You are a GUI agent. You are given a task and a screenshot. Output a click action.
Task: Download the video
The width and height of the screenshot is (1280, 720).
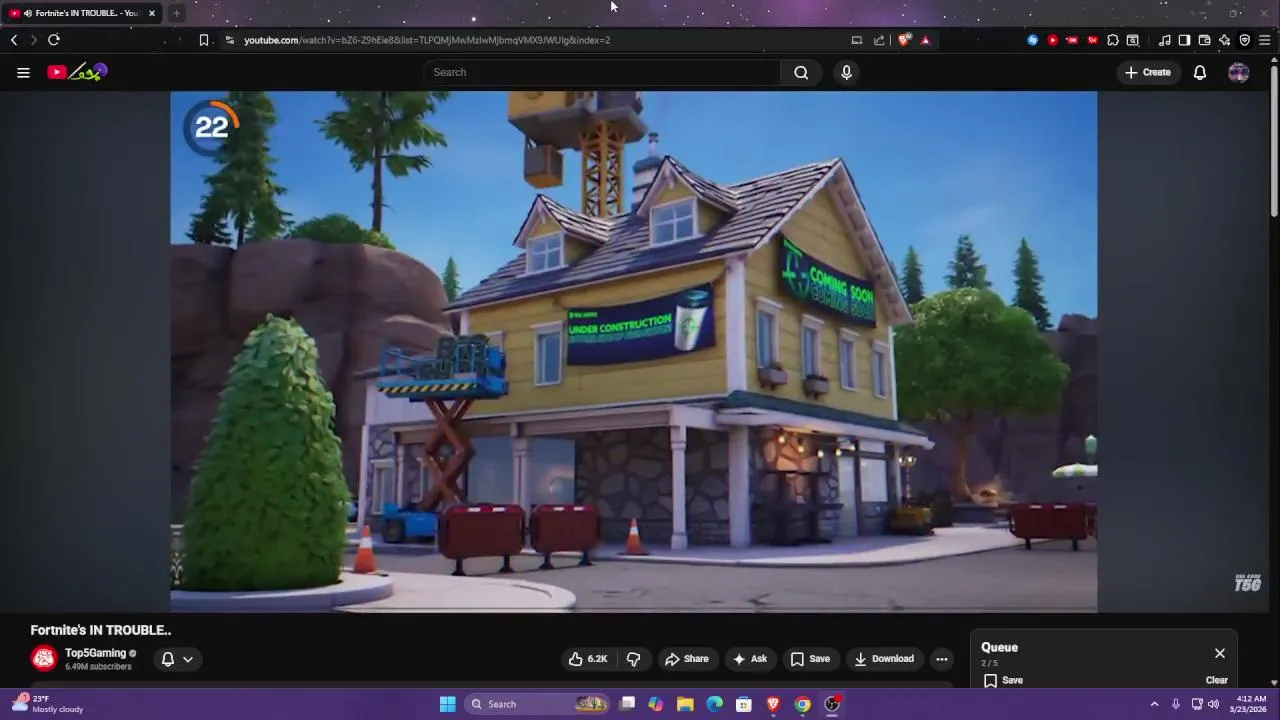[x=884, y=659]
